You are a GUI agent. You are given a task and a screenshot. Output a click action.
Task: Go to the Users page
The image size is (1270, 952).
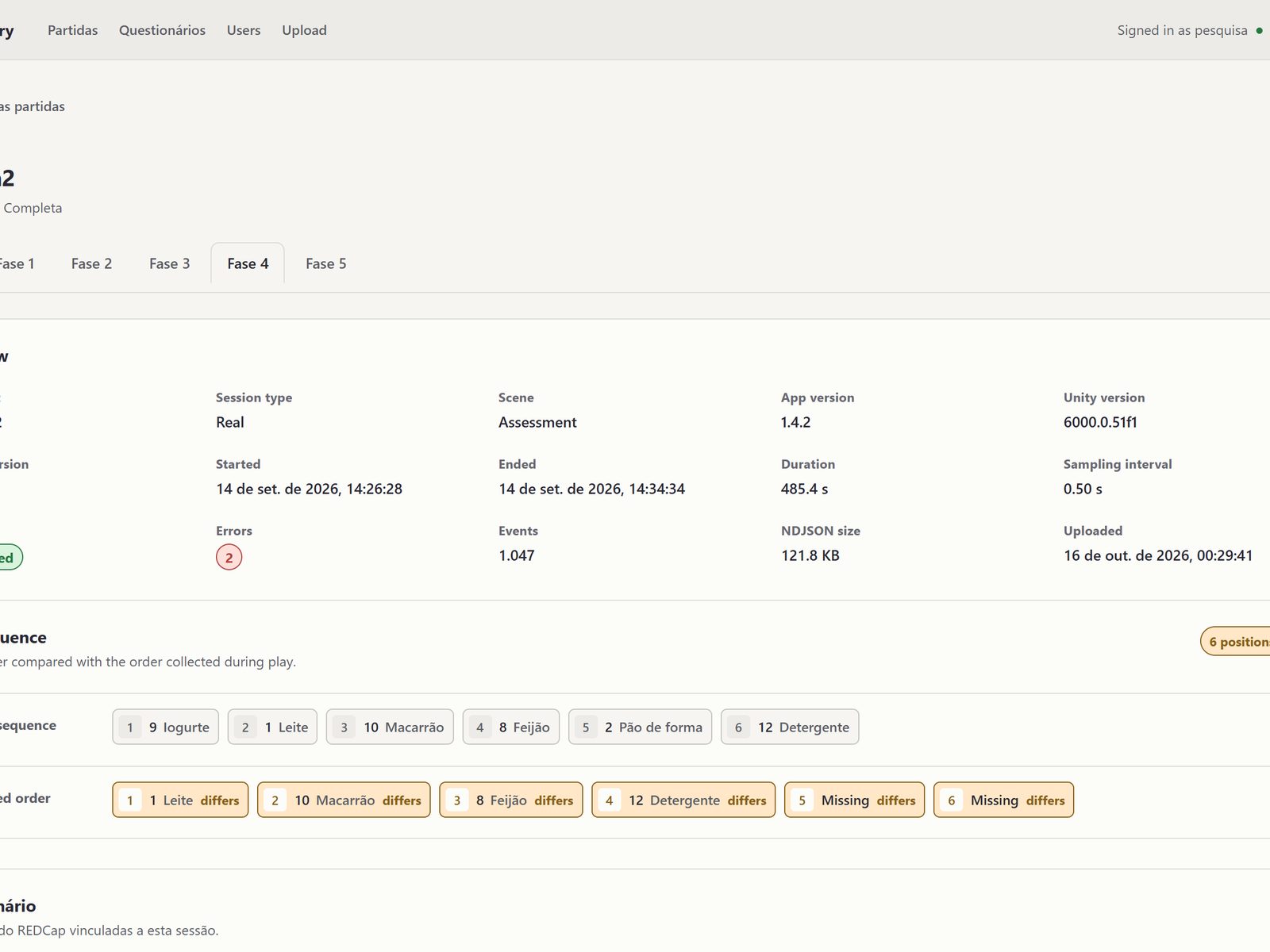[x=244, y=30]
